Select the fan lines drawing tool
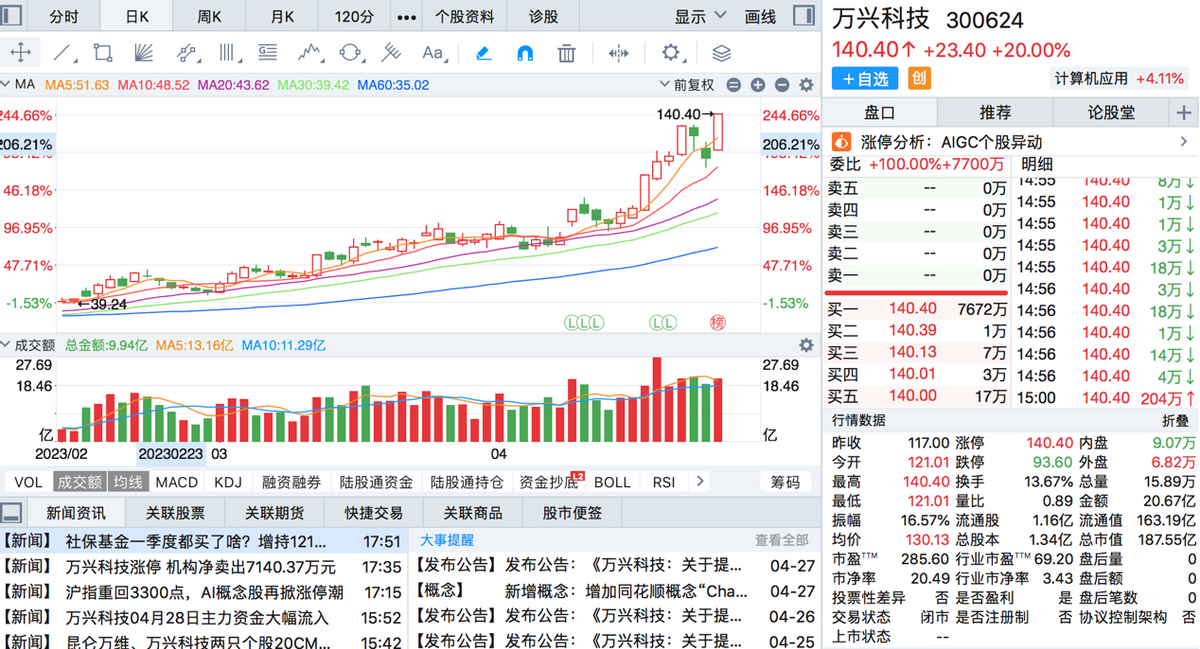This screenshot has height=649, width=1200. coord(143,53)
